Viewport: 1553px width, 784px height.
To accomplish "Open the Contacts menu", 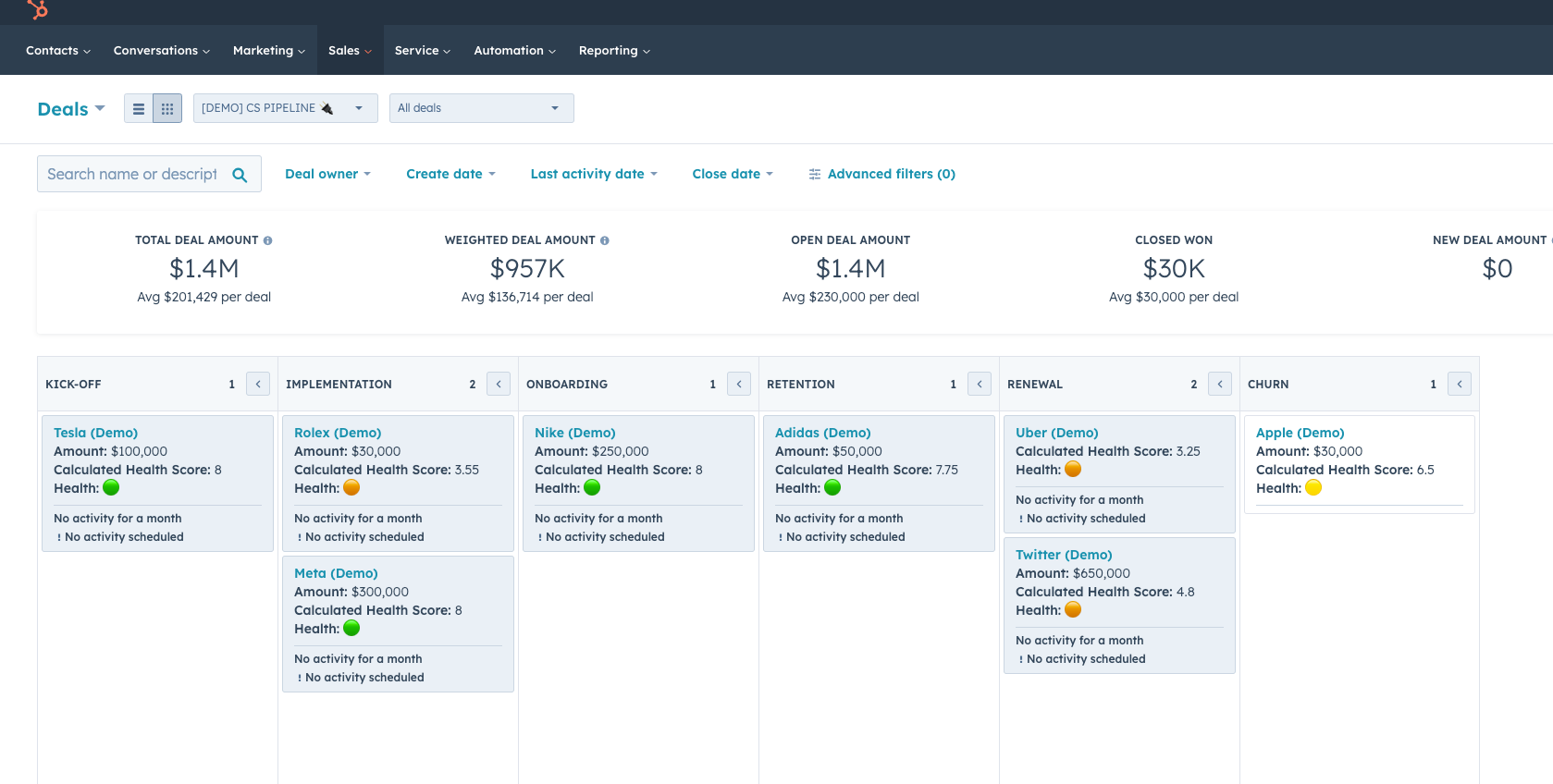I will point(58,51).
